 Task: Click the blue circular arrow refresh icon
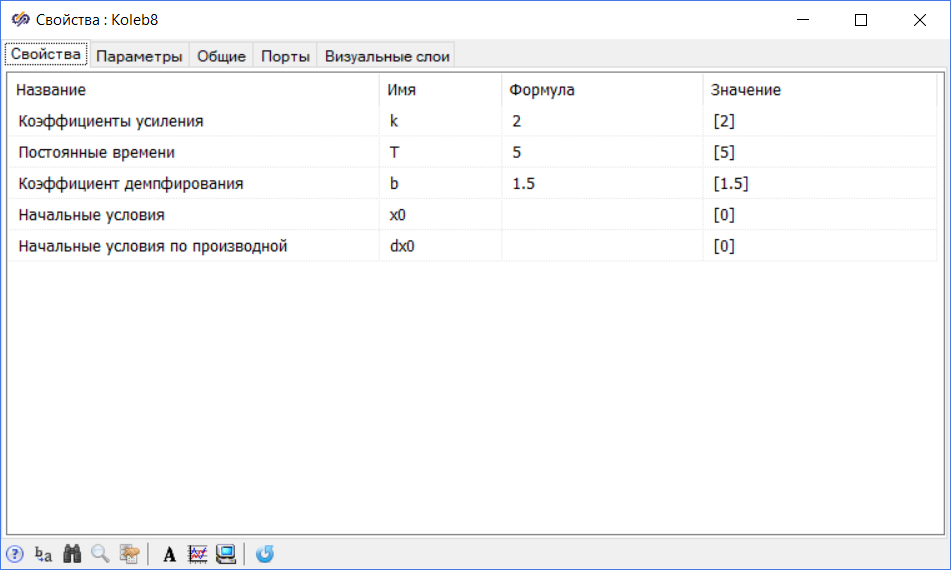[x=264, y=553]
